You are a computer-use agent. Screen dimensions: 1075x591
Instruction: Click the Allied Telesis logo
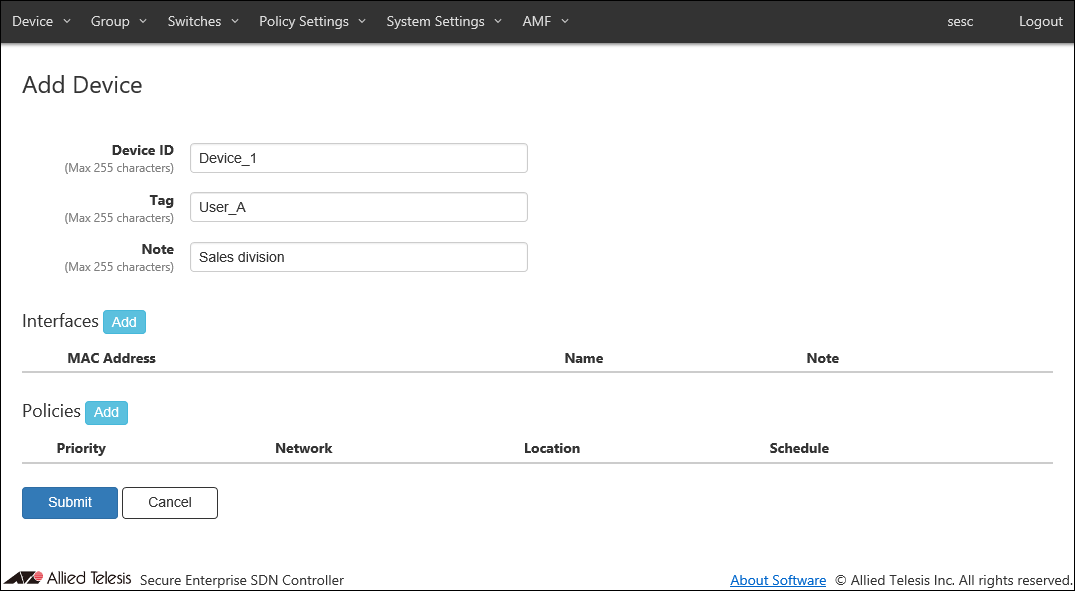pyautogui.click(x=67, y=578)
